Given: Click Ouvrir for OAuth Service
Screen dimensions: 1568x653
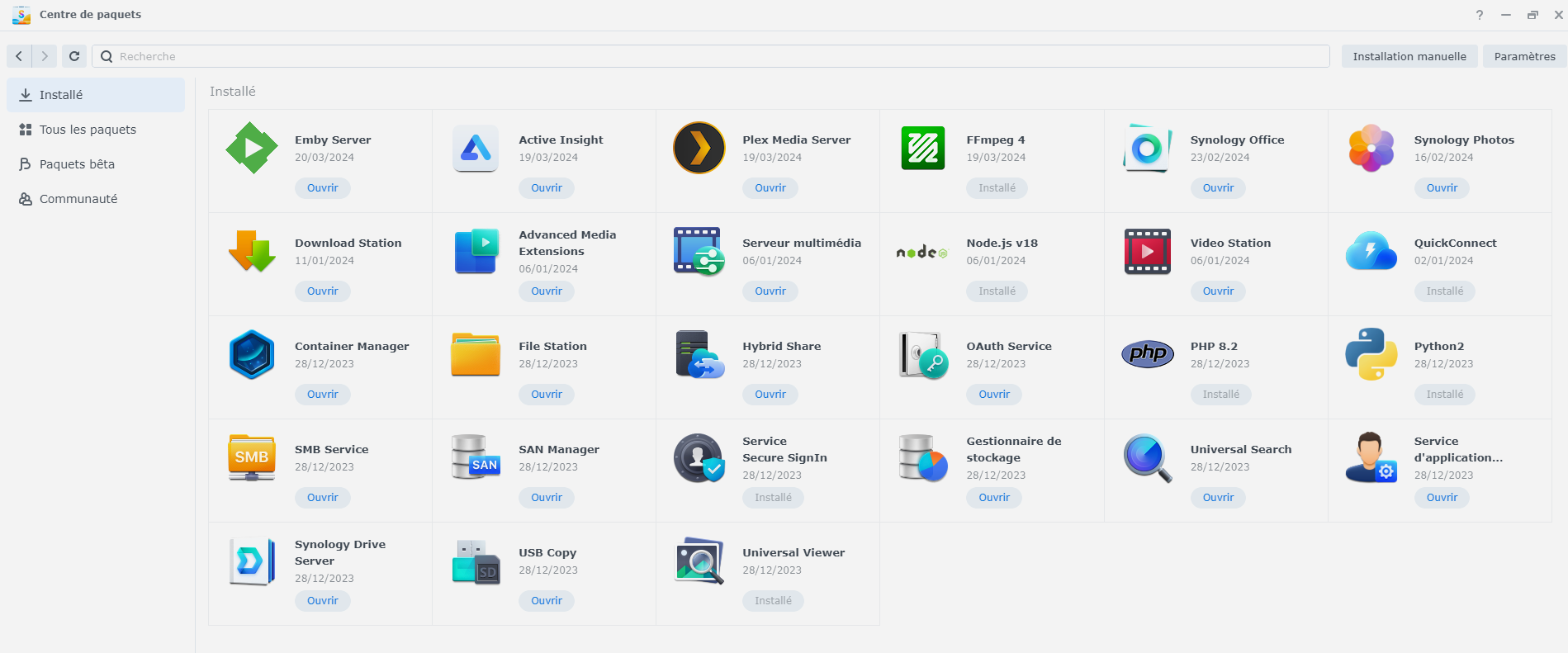Looking at the screenshot, I should click(x=994, y=395).
